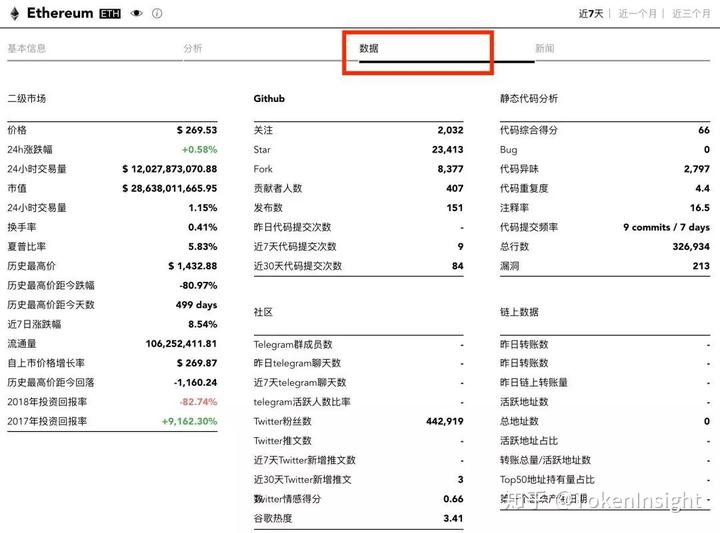Click the Ethereum title text
The image size is (720, 533).
(60, 13)
